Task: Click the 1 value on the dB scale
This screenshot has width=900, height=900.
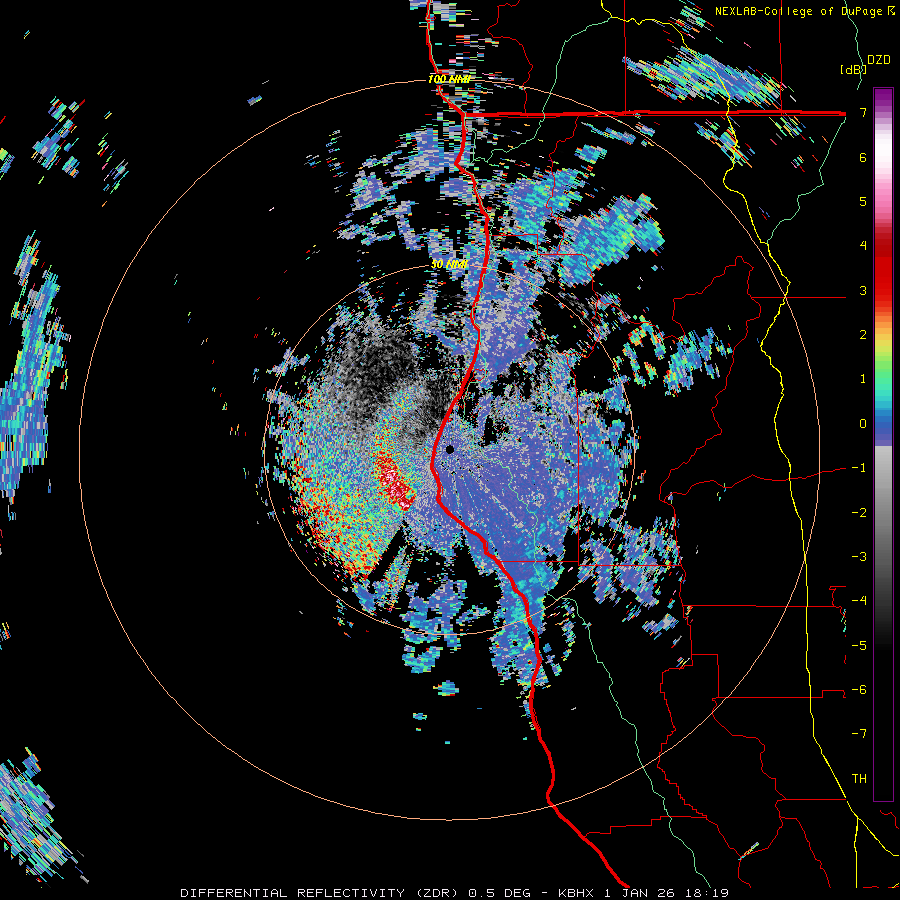Action: click(x=863, y=379)
